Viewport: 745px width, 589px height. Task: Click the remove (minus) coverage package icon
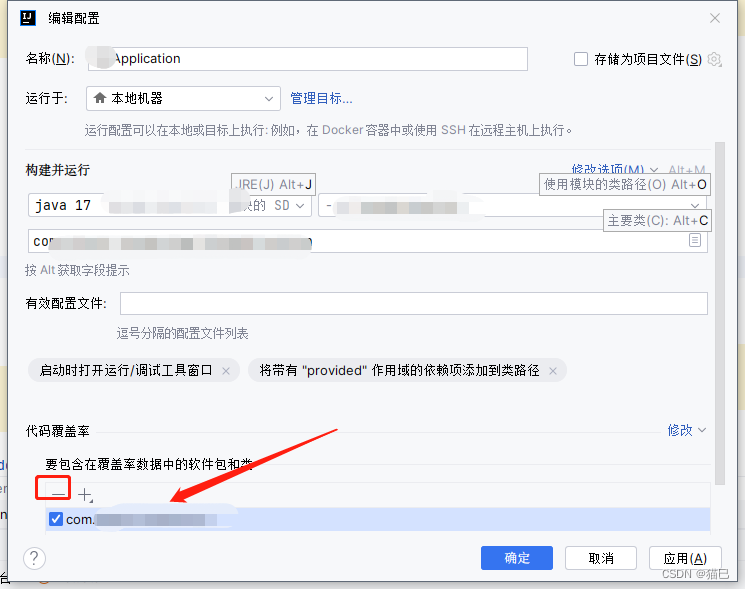pos(58,494)
